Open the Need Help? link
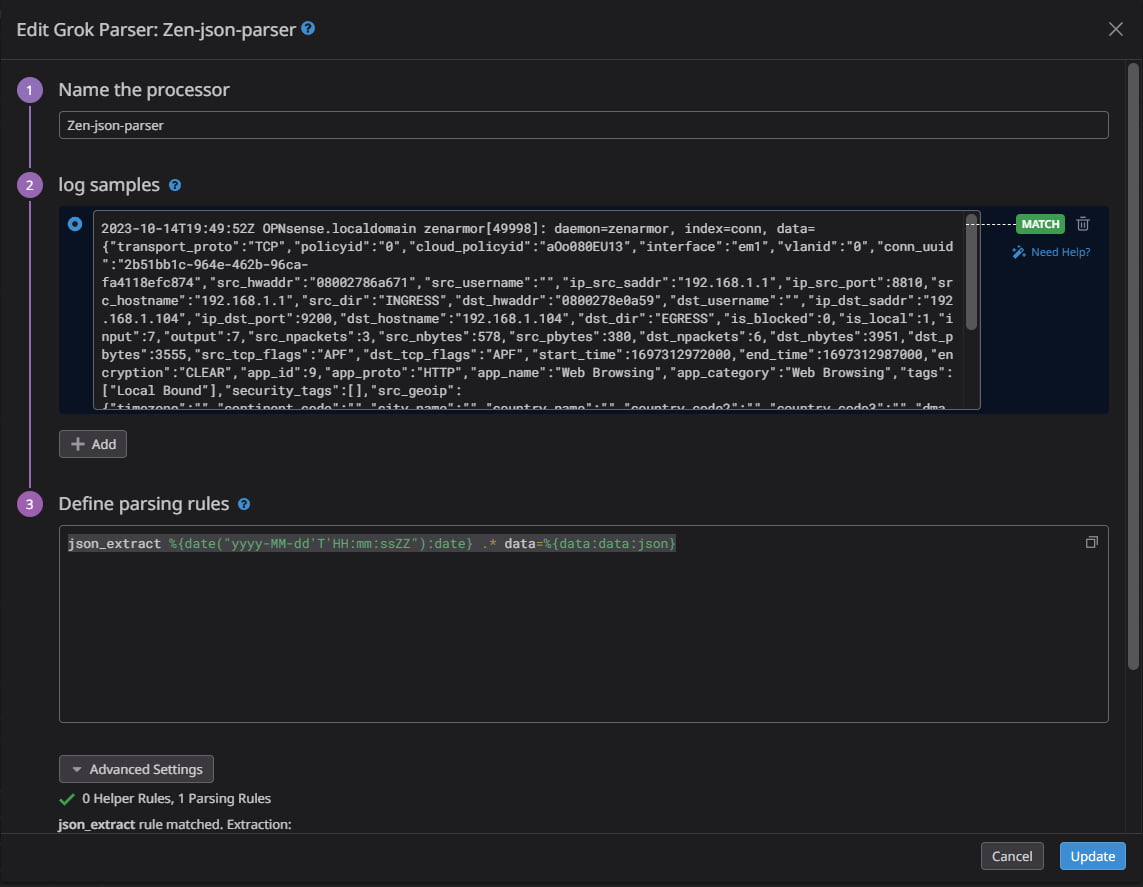 [x=1061, y=252]
